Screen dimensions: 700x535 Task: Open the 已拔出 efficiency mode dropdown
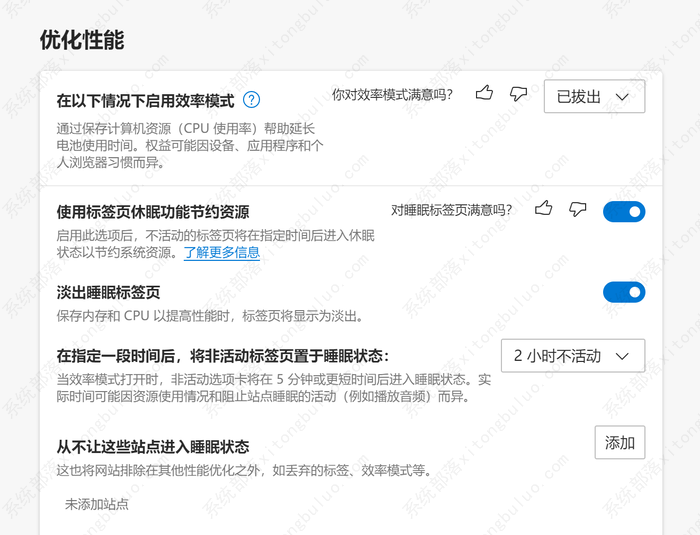594,97
